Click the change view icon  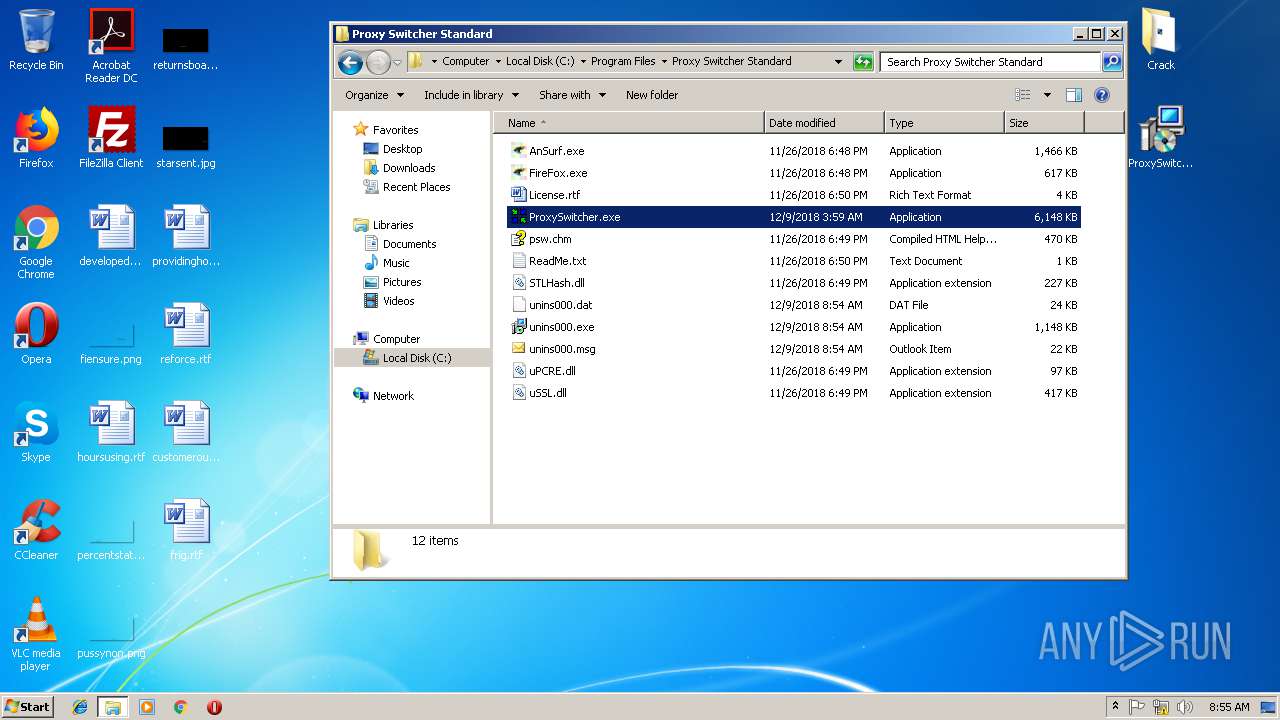[1023, 95]
